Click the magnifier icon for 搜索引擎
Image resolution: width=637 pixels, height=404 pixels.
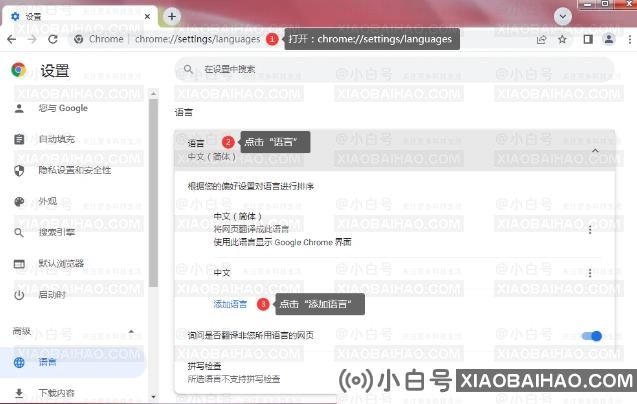pos(19,233)
